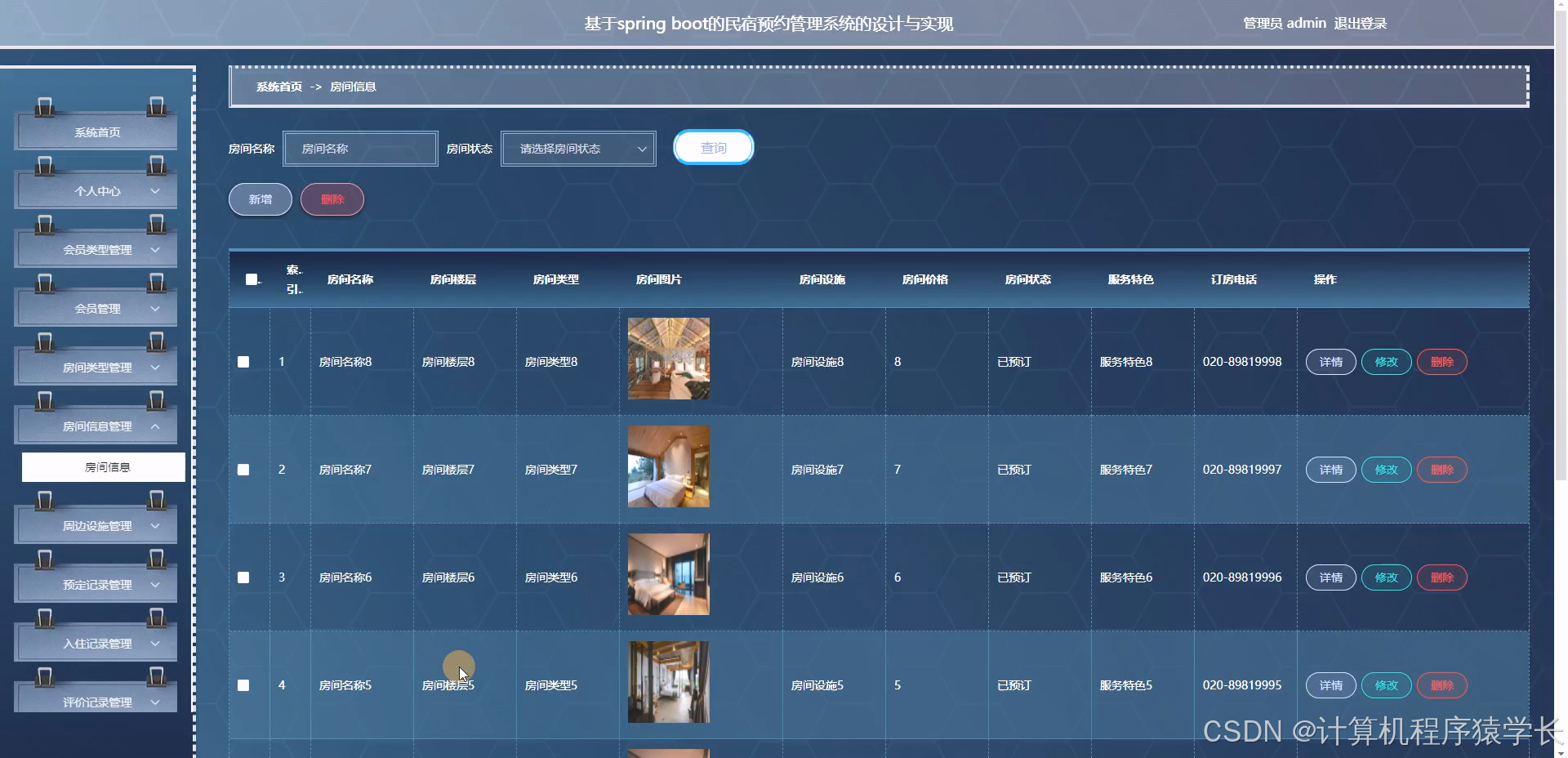Check the row for 房间名称7
The image size is (1568, 758).
(x=243, y=470)
